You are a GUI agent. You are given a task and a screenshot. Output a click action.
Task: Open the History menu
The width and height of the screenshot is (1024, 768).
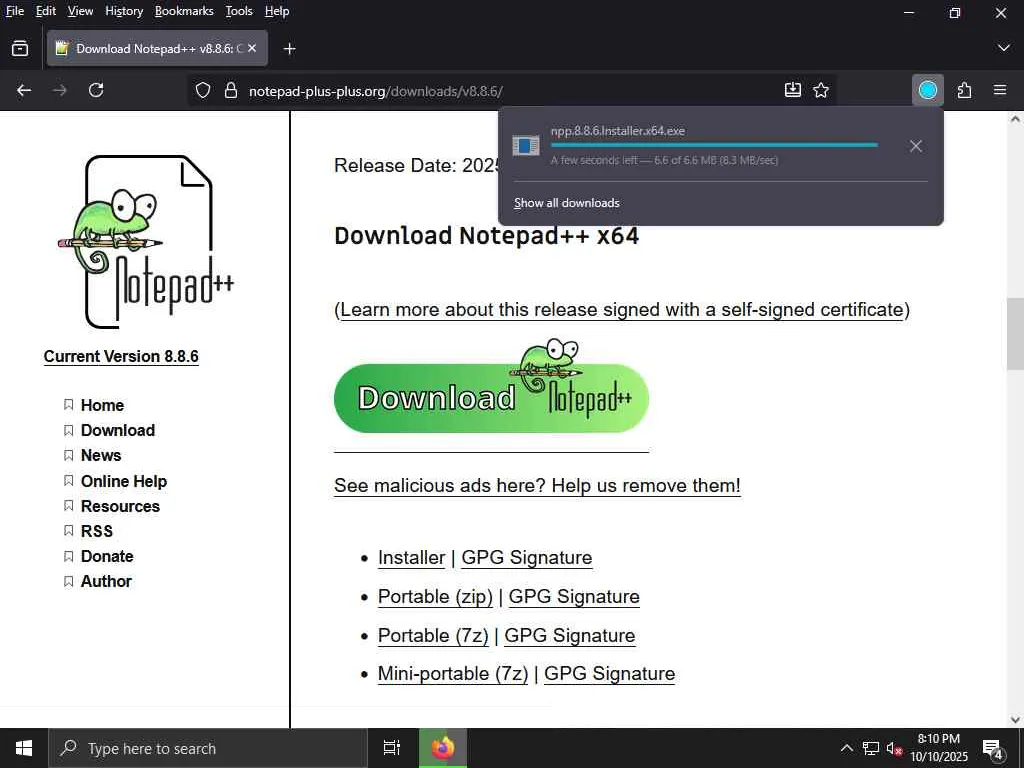click(124, 11)
